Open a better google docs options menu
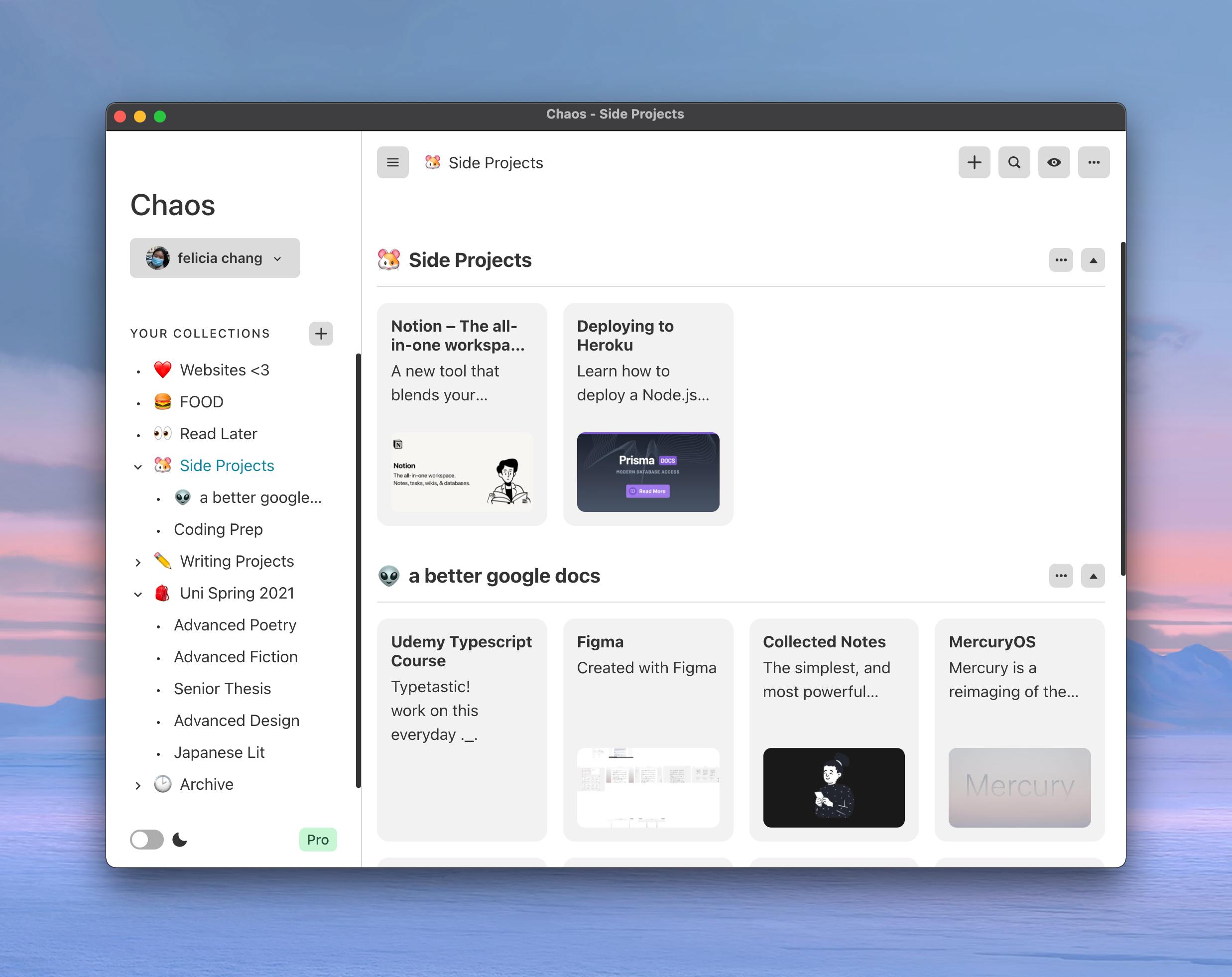The width and height of the screenshot is (1232, 977). pos(1061,576)
